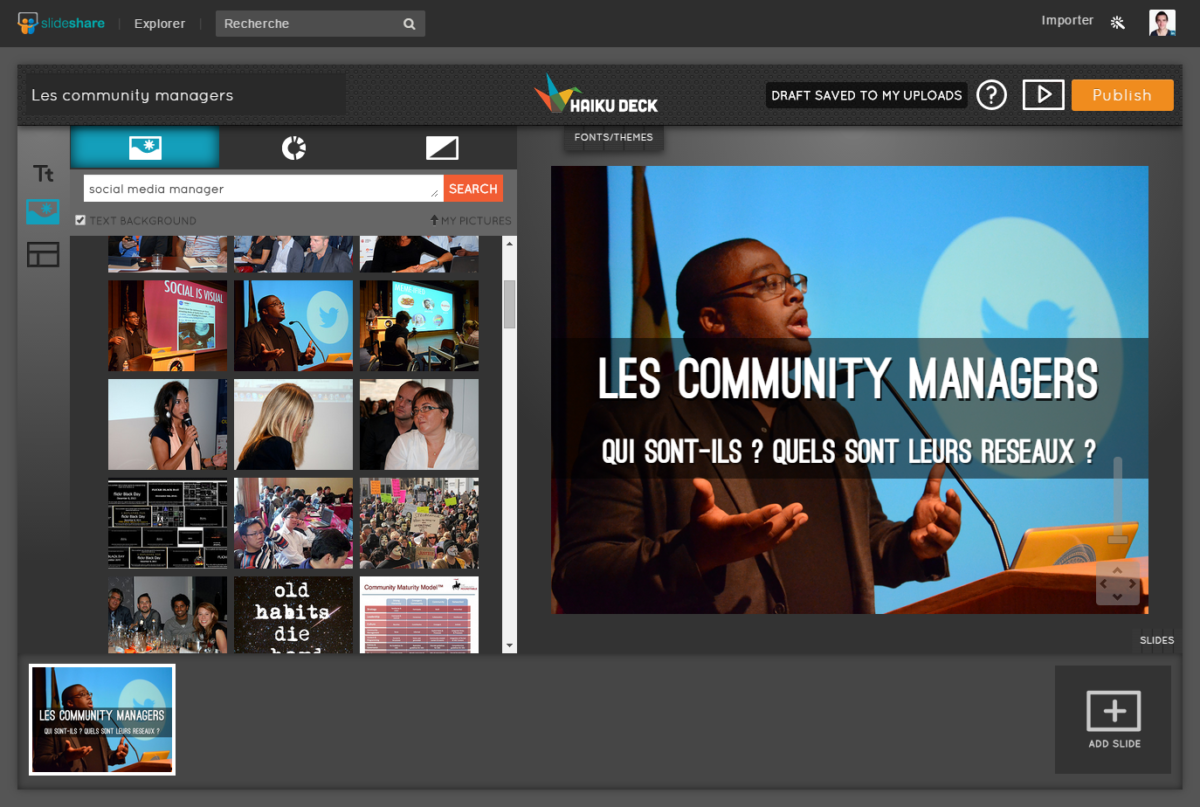
Task: Switch to the chart background tab
Action: [293, 148]
